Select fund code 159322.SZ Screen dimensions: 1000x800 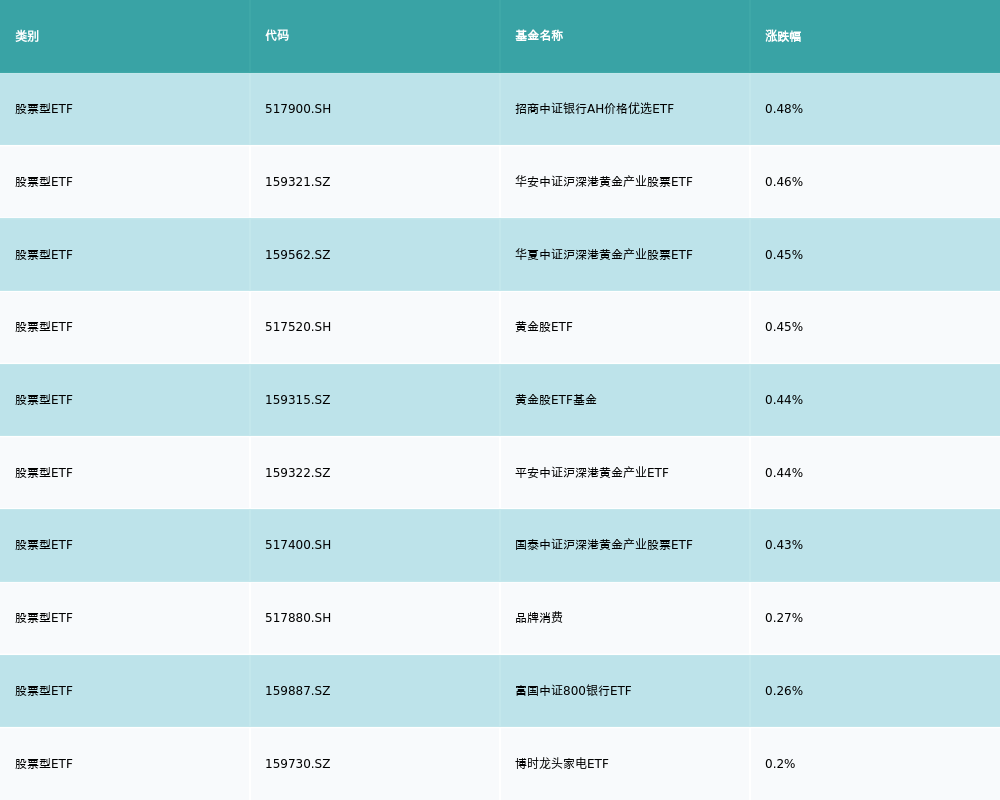tap(298, 473)
